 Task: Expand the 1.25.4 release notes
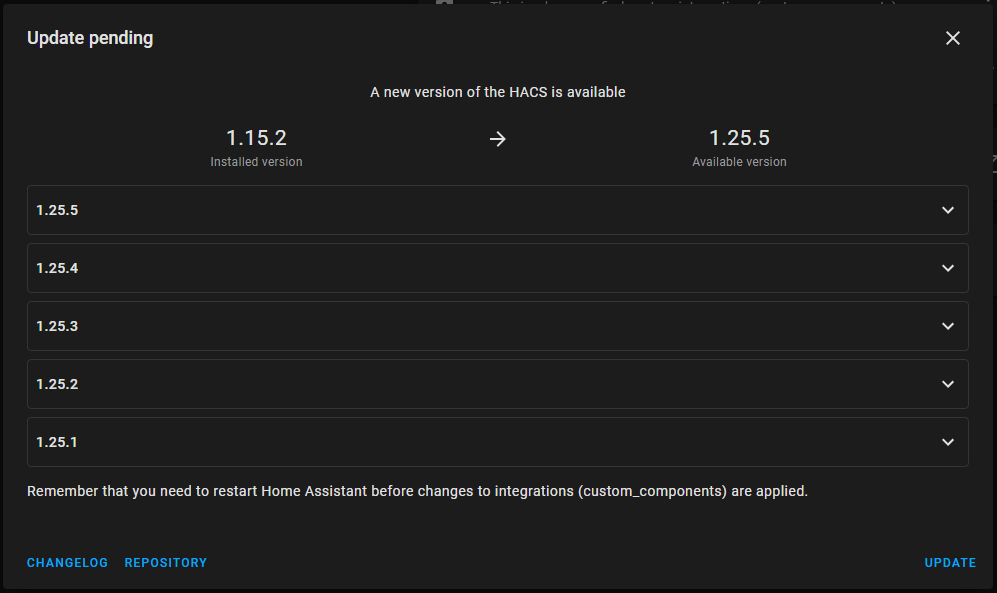[497, 268]
